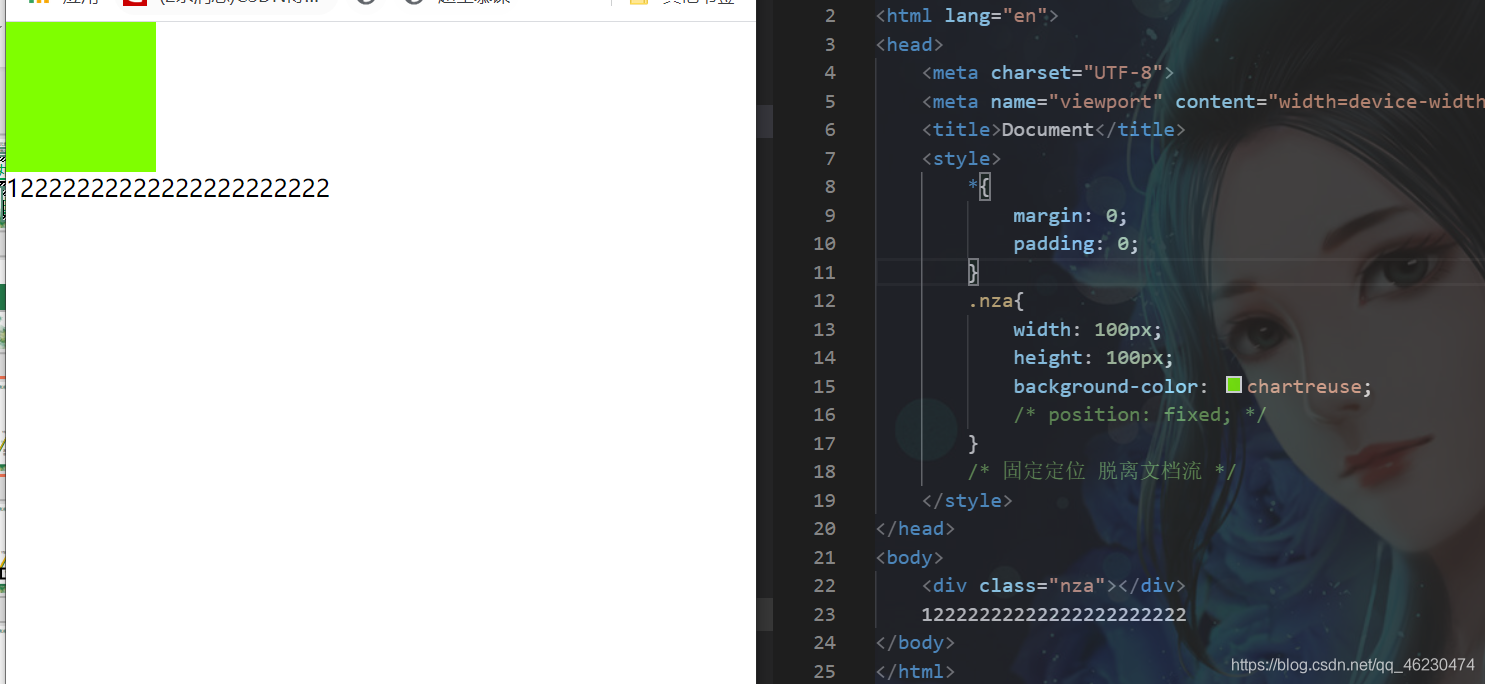The width and height of the screenshot is (1485, 684).
Task: Click the meta charset="UTF-8" line
Action: pyautogui.click(x=1047, y=72)
